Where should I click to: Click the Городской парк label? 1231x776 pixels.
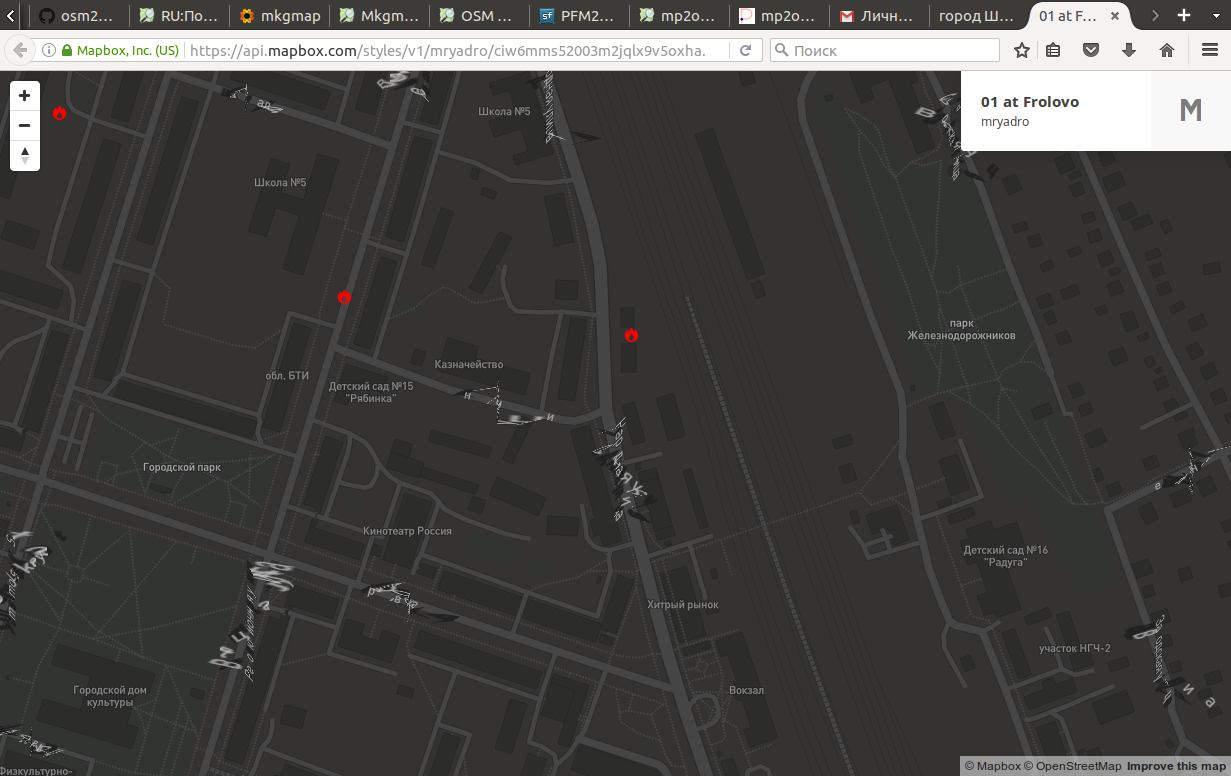[182, 467]
